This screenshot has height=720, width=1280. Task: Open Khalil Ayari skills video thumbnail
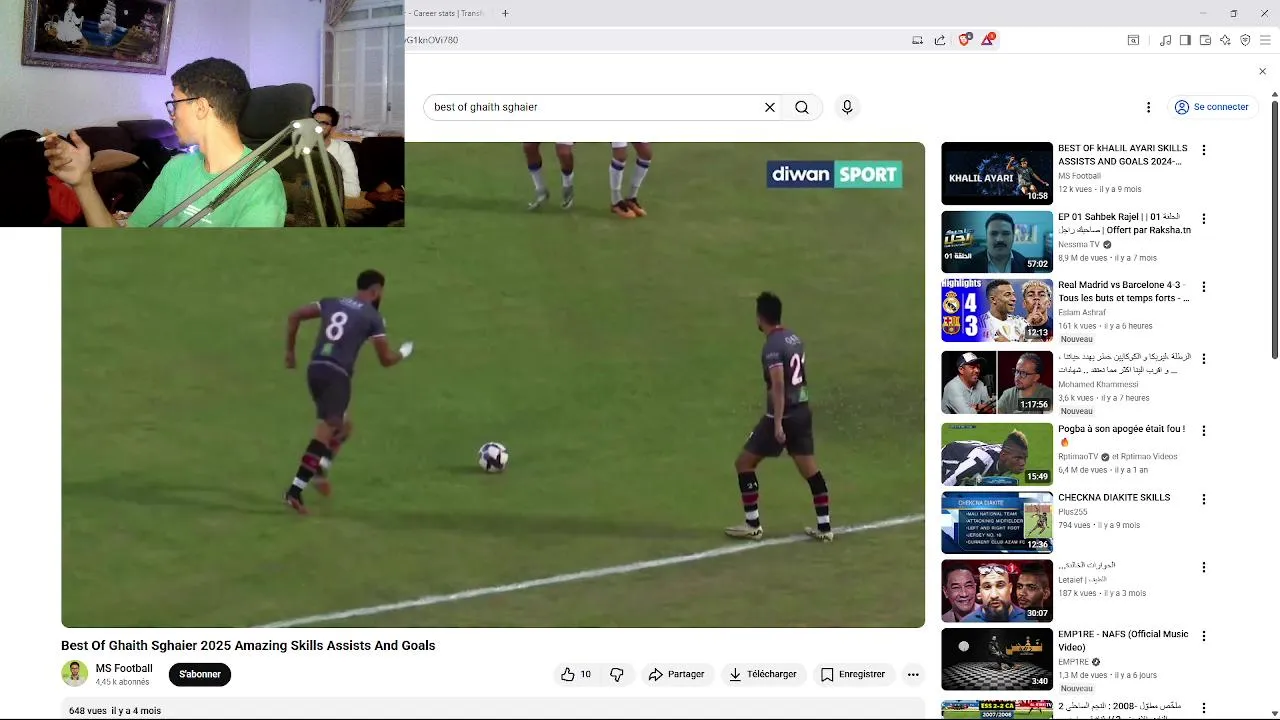(997, 173)
